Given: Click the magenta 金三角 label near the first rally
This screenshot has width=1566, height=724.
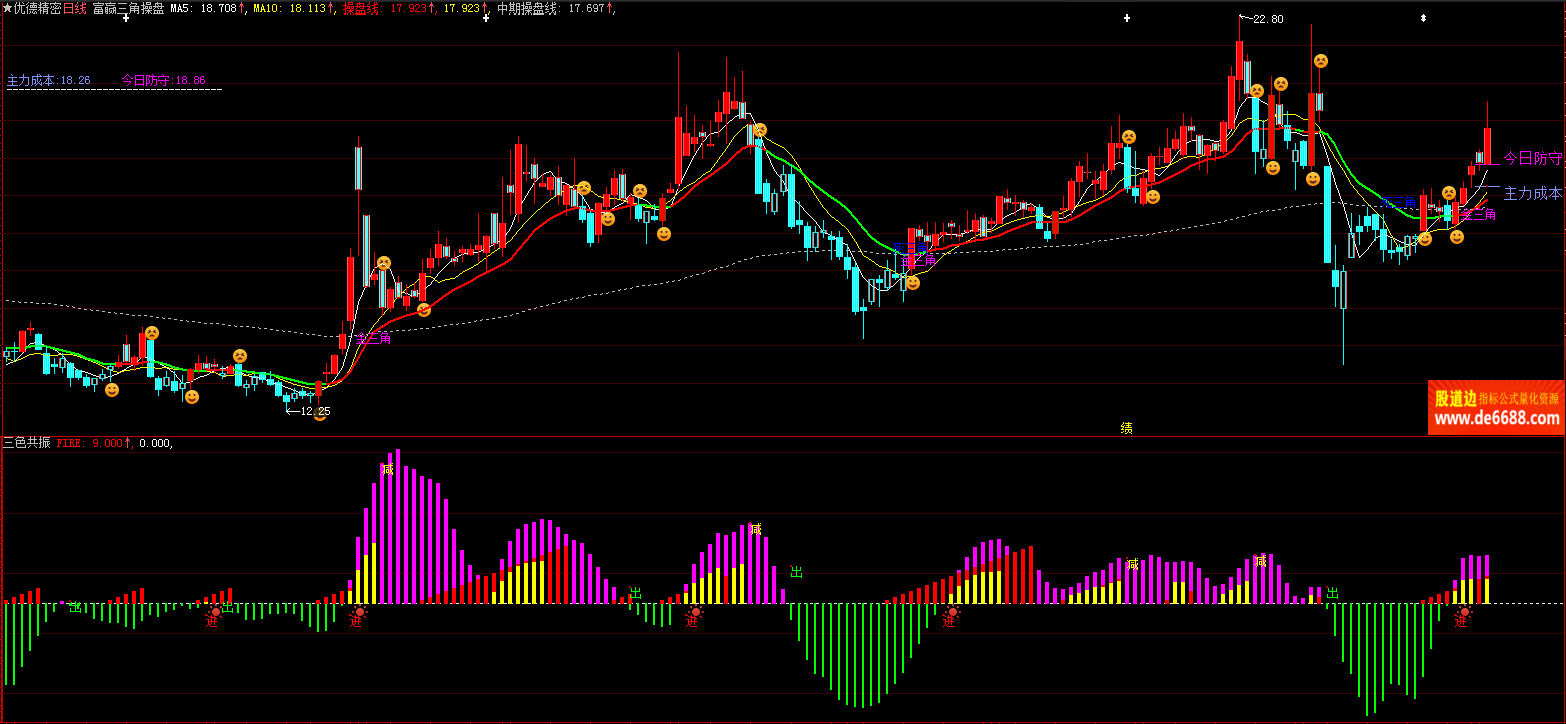Looking at the screenshot, I should (x=374, y=338).
